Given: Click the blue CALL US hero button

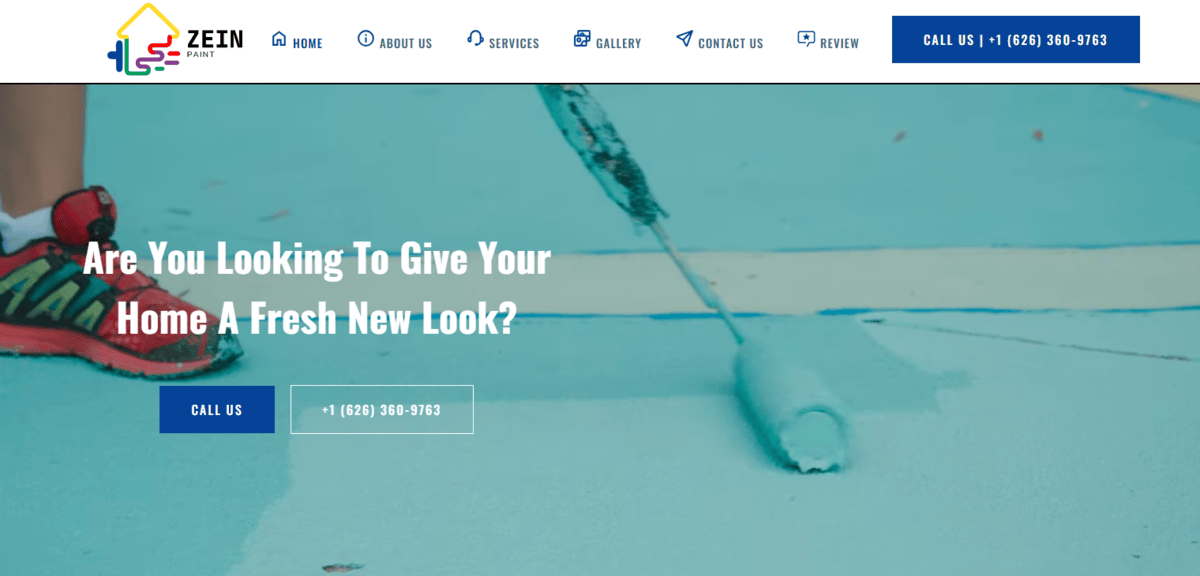Looking at the screenshot, I should coord(217,410).
